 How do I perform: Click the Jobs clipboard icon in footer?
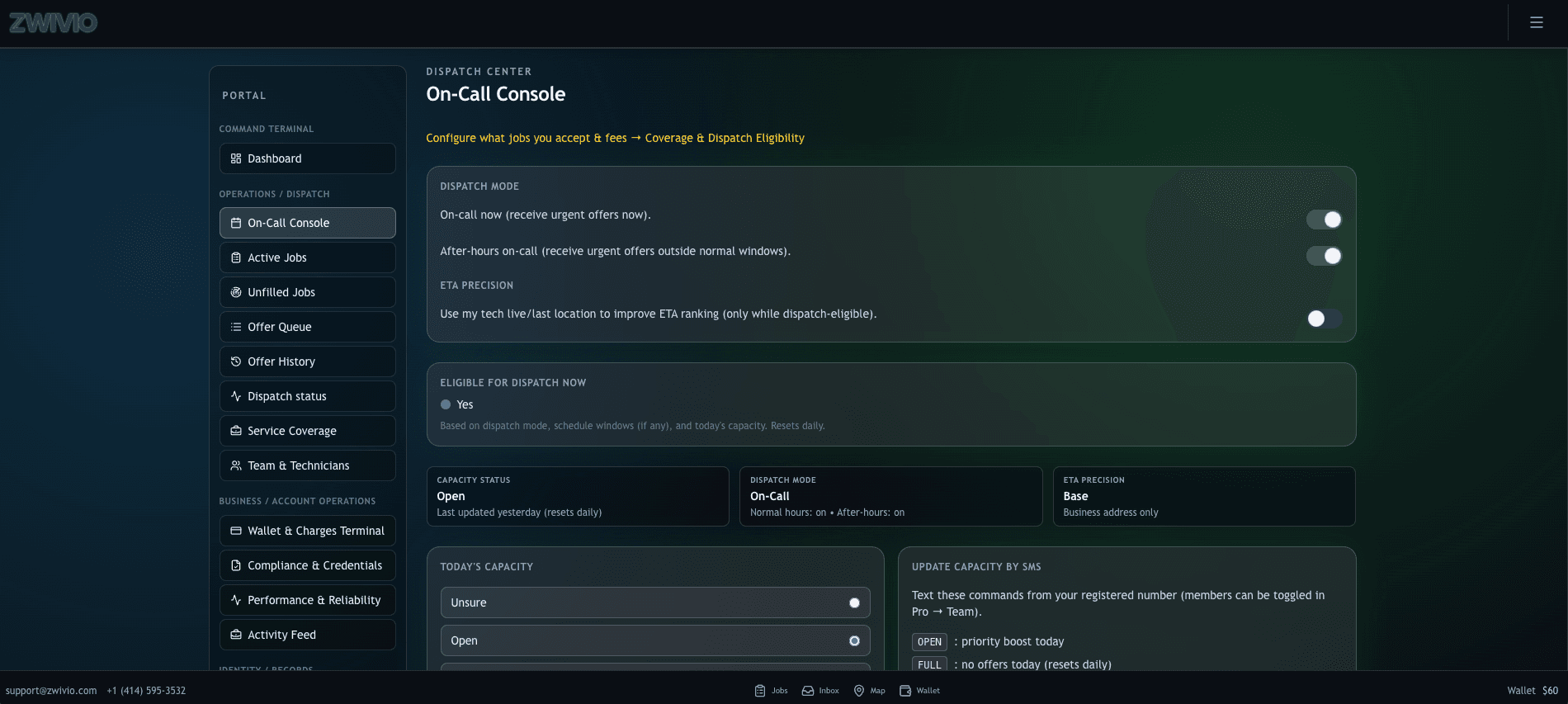760,691
